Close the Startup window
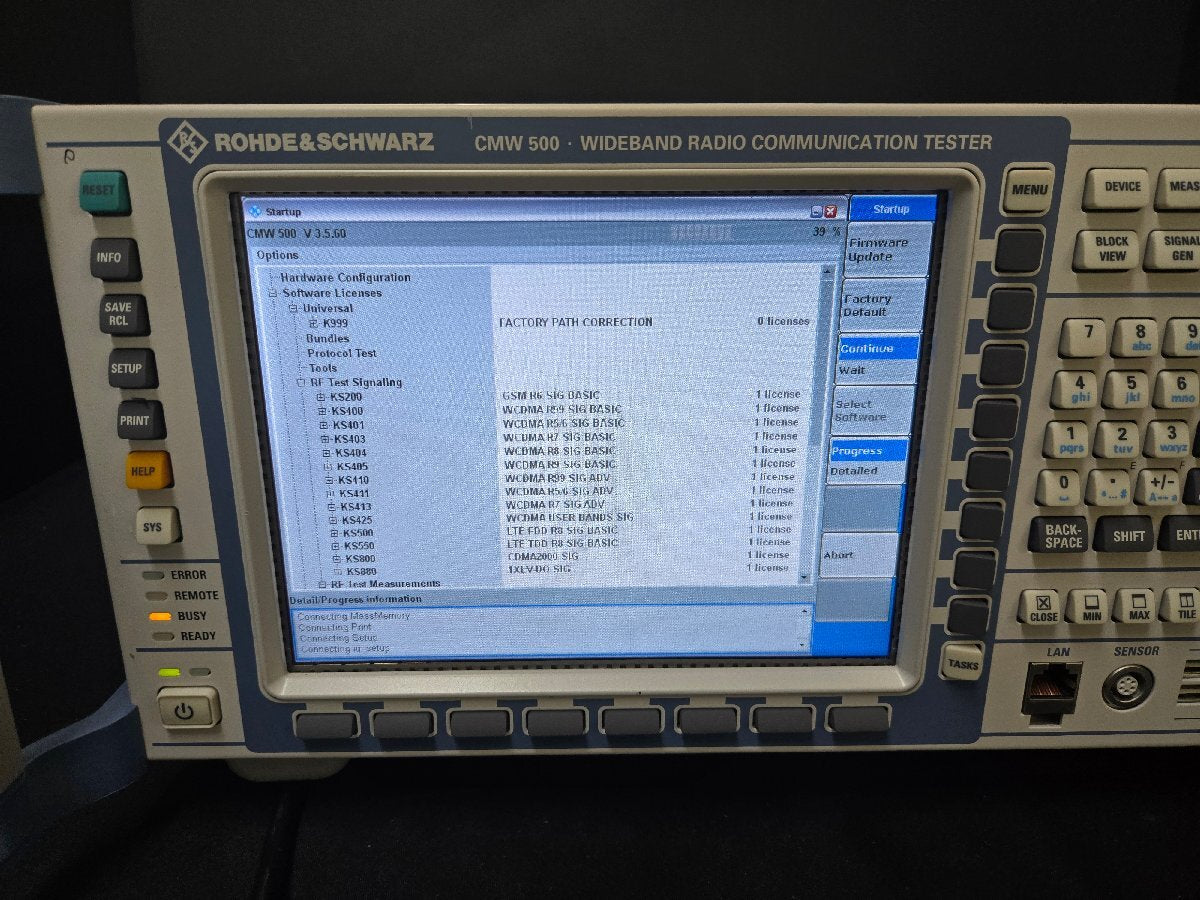Screen dimensions: 1200x900 [x=830, y=211]
